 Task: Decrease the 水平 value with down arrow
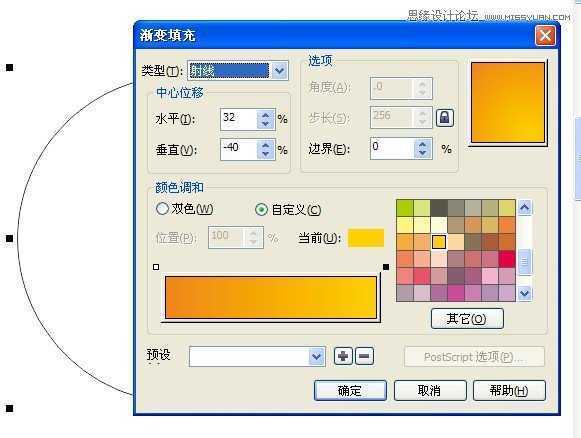coord(265,124)
